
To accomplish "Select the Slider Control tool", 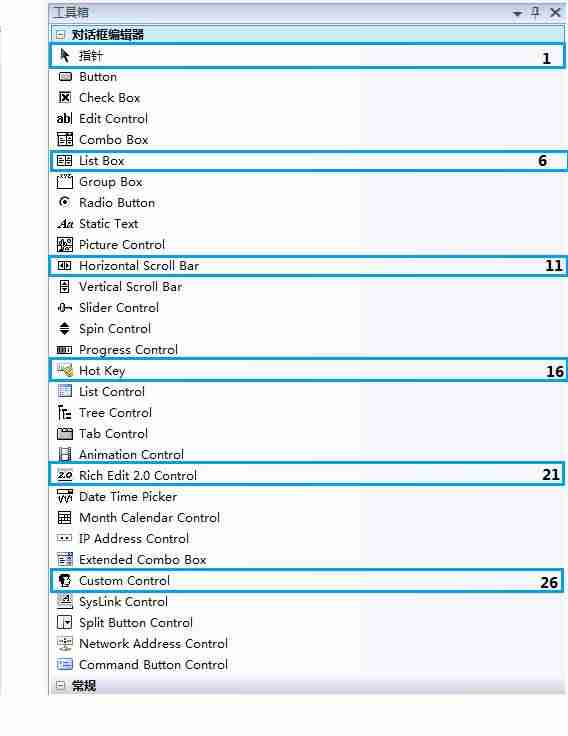I will (x=307, y=308).
